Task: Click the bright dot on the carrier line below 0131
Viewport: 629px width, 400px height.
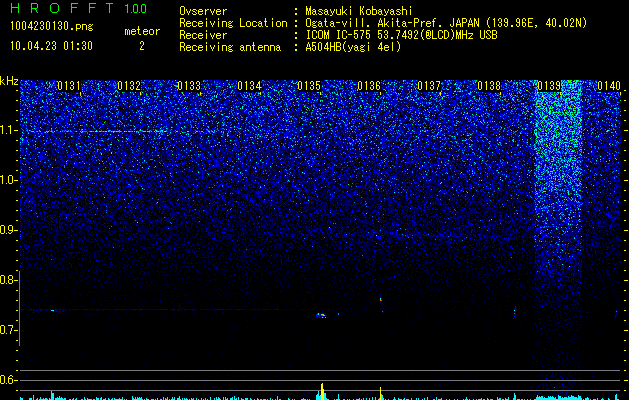Action: click(52, 310)
